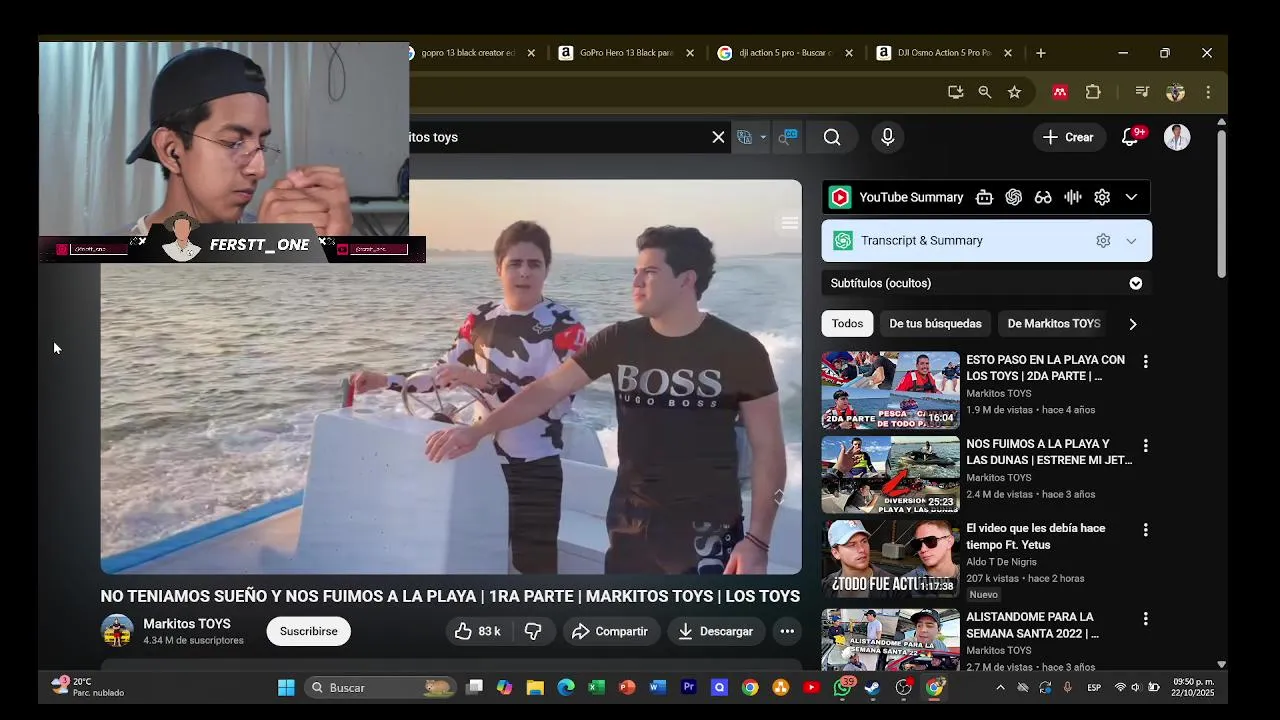Open NOS FUIMOS A LA PLAYA Y LAS DUNAS title
Image resolution: width=1280 pixels, height=720 pixels.
[x=1049, y=452]
